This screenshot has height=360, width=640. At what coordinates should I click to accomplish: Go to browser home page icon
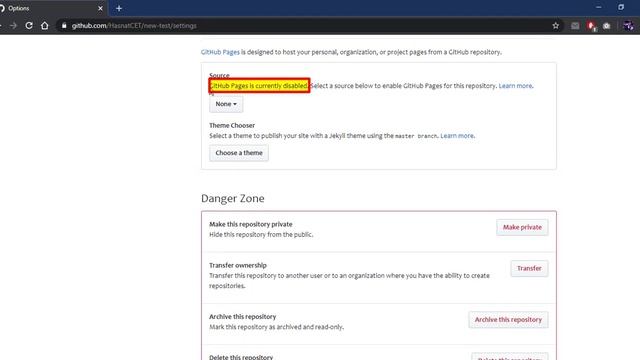(44, 26)
